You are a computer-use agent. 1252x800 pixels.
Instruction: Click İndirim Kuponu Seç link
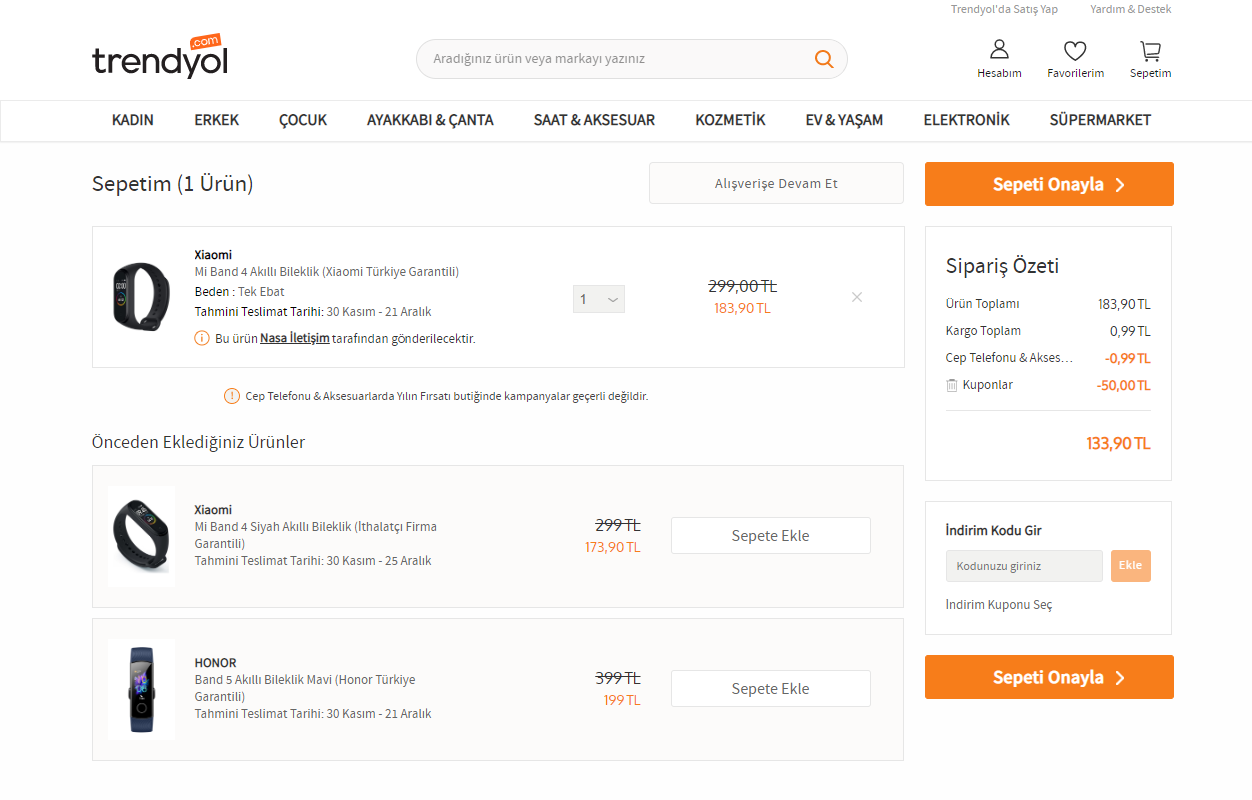click(999, 605)
